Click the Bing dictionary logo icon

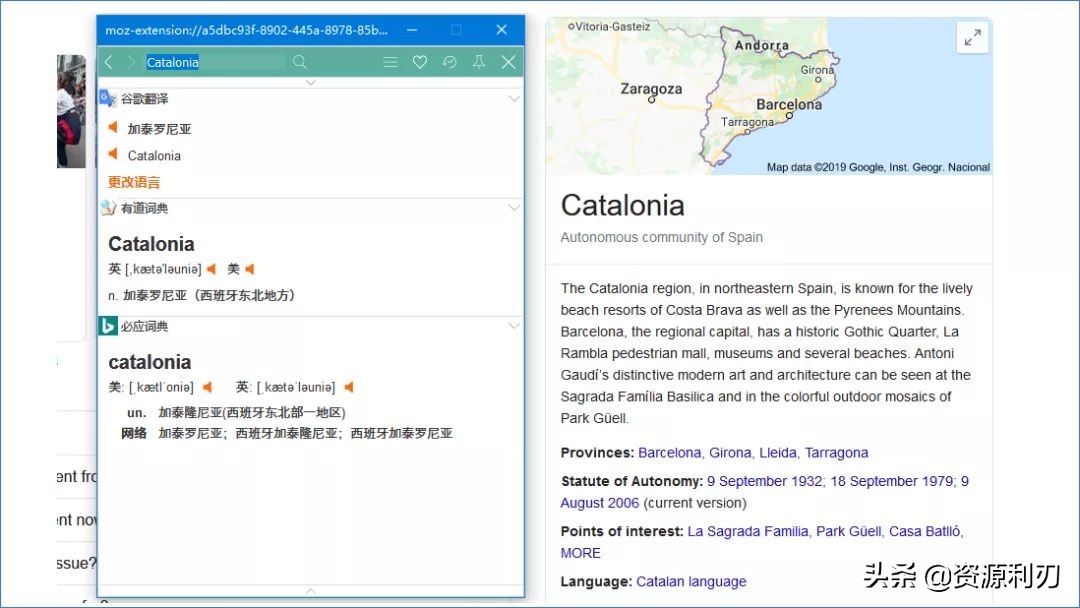pos(107,326)
